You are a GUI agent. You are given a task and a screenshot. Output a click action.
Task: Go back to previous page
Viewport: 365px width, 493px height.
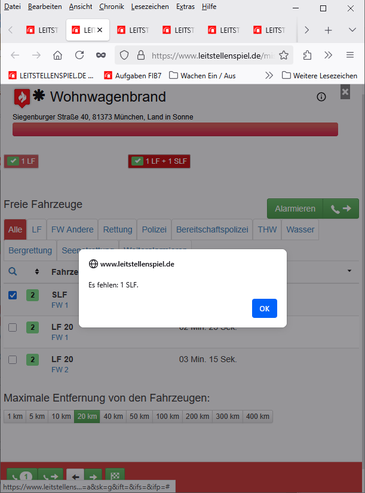[x=15, y=55]
